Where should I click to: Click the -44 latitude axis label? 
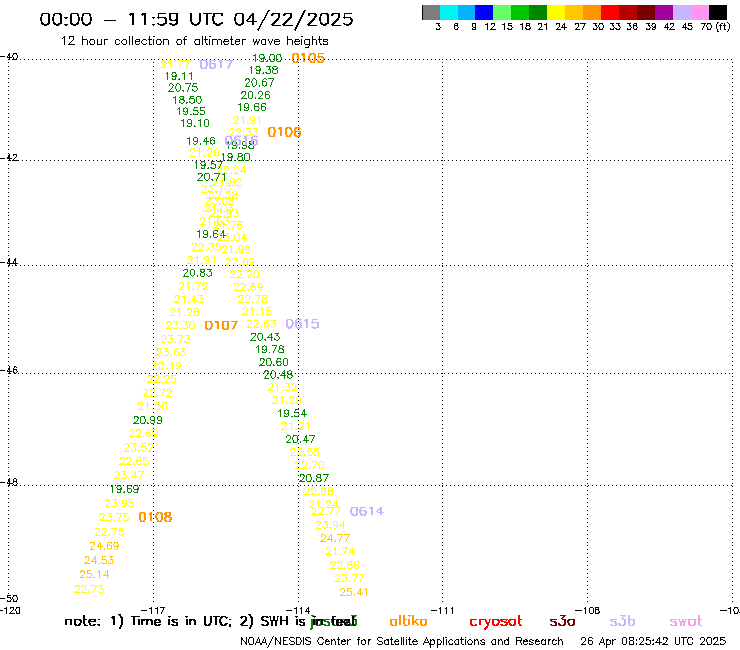pos(9,262)
